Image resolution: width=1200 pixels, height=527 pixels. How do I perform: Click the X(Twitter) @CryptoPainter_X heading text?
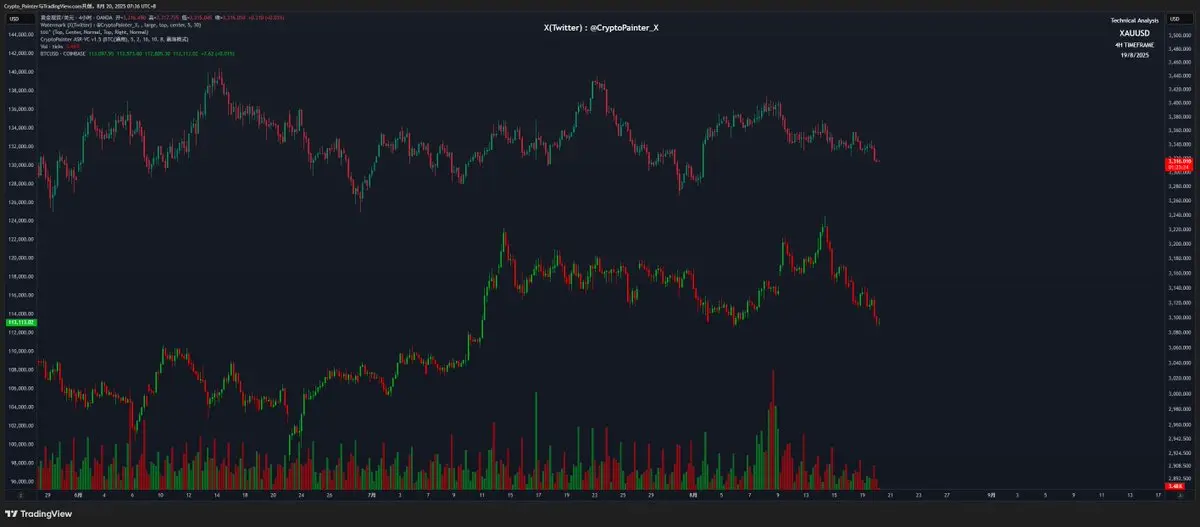[x=601, y=28]
